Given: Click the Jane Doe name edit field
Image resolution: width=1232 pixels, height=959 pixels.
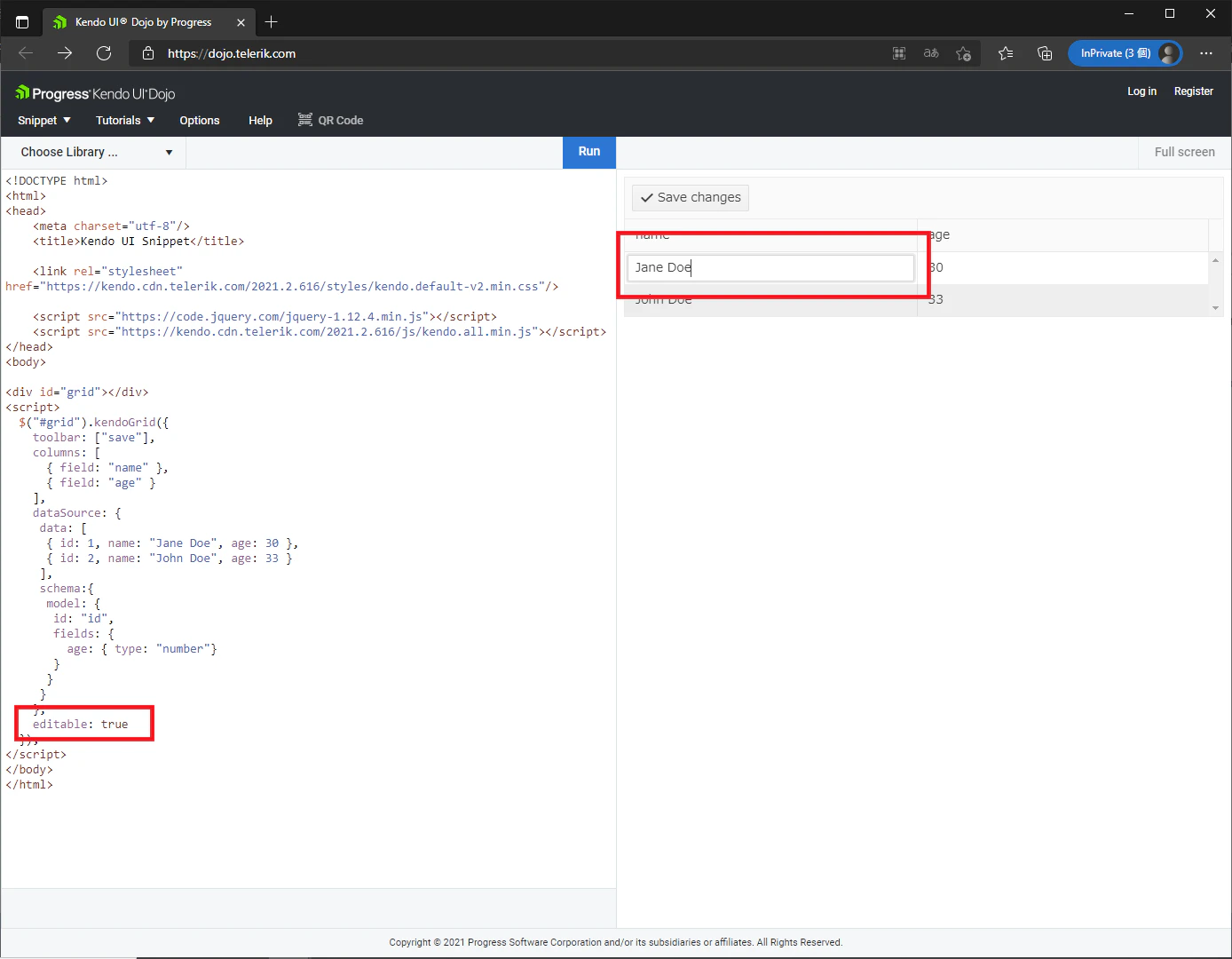Looking at the screenshot, I should tap(770, 268).
